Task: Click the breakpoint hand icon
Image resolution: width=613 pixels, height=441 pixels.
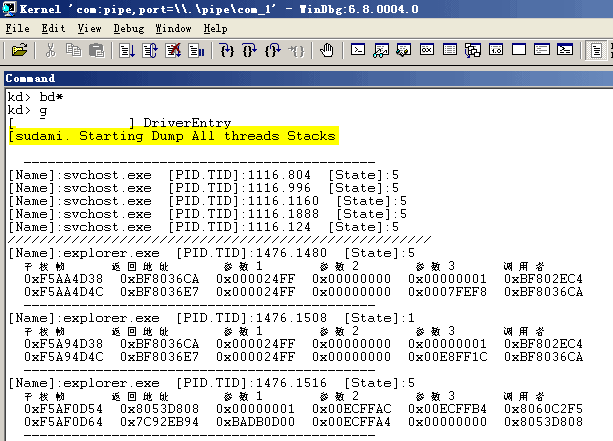Action: [x=326, y=50]
